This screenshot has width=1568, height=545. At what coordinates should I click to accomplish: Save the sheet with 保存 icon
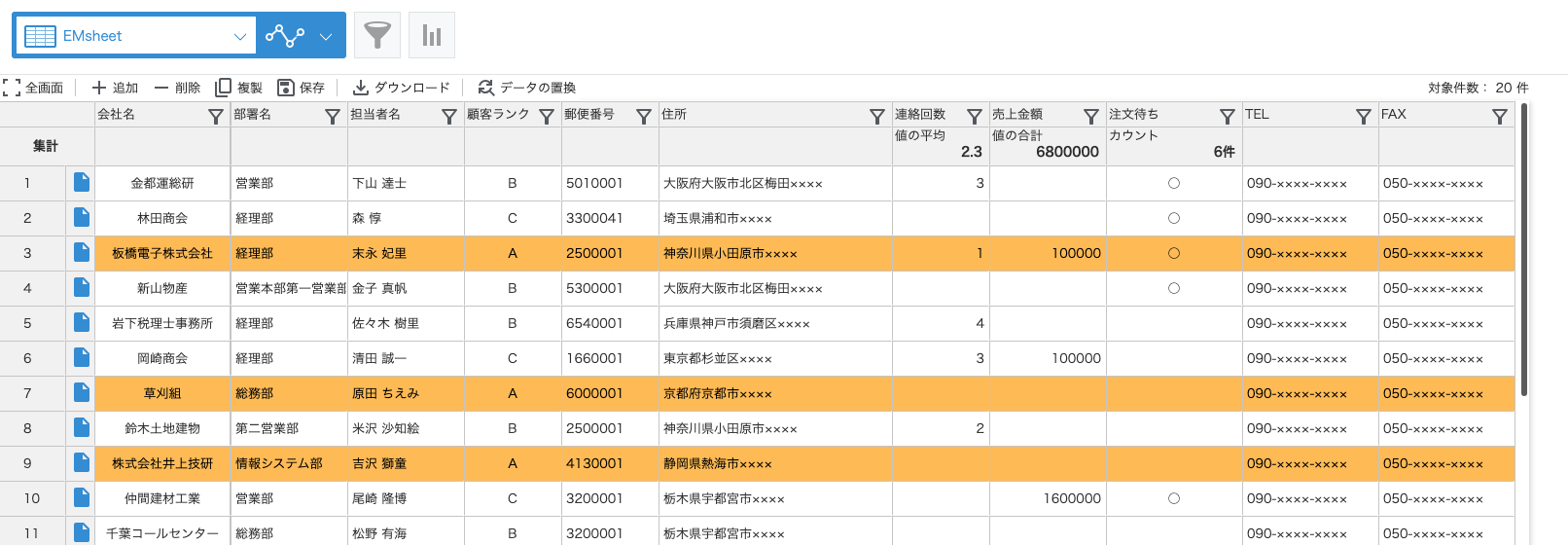[x=286, y=88]
